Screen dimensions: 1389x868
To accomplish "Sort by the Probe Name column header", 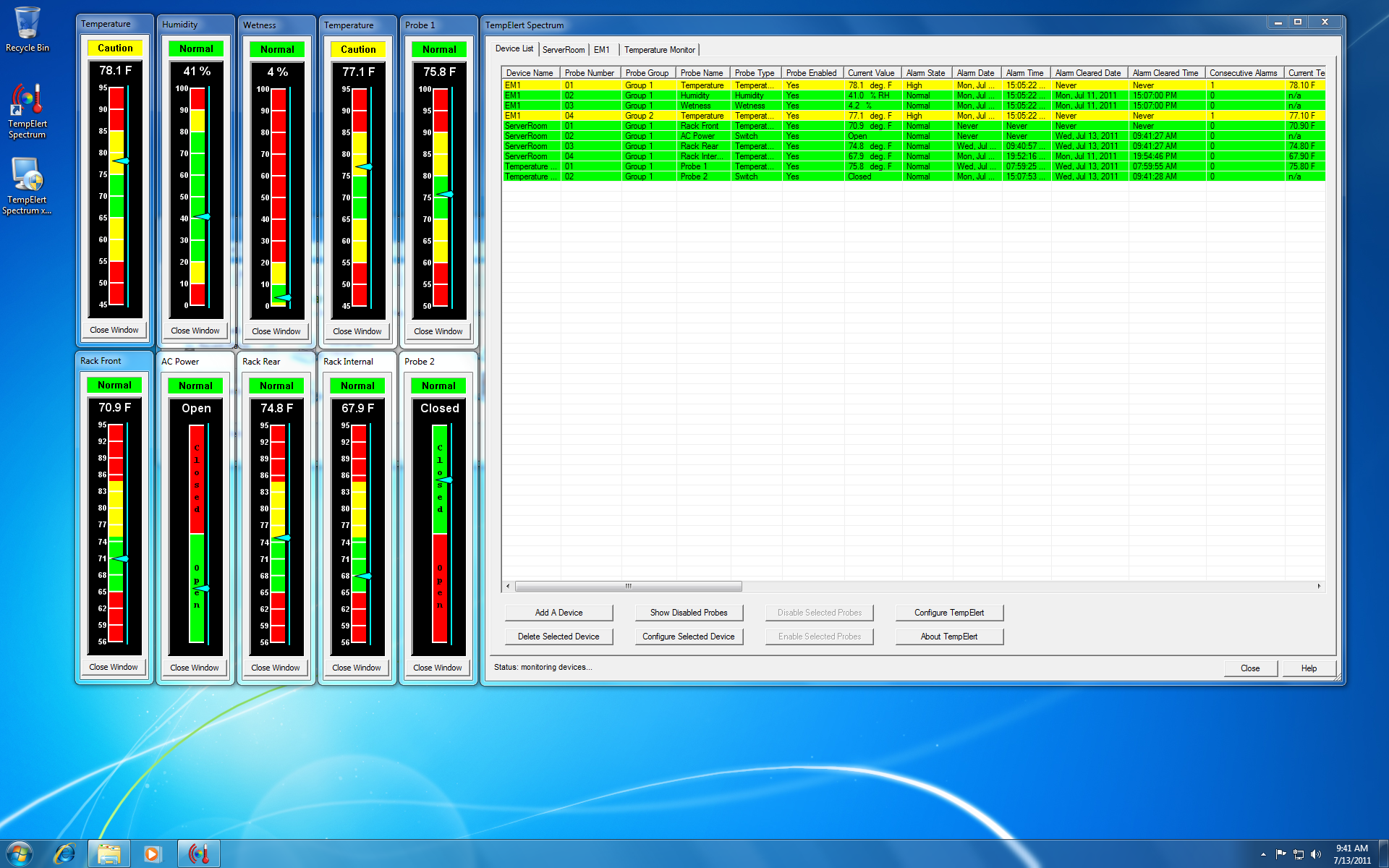I will click(702, 73).
